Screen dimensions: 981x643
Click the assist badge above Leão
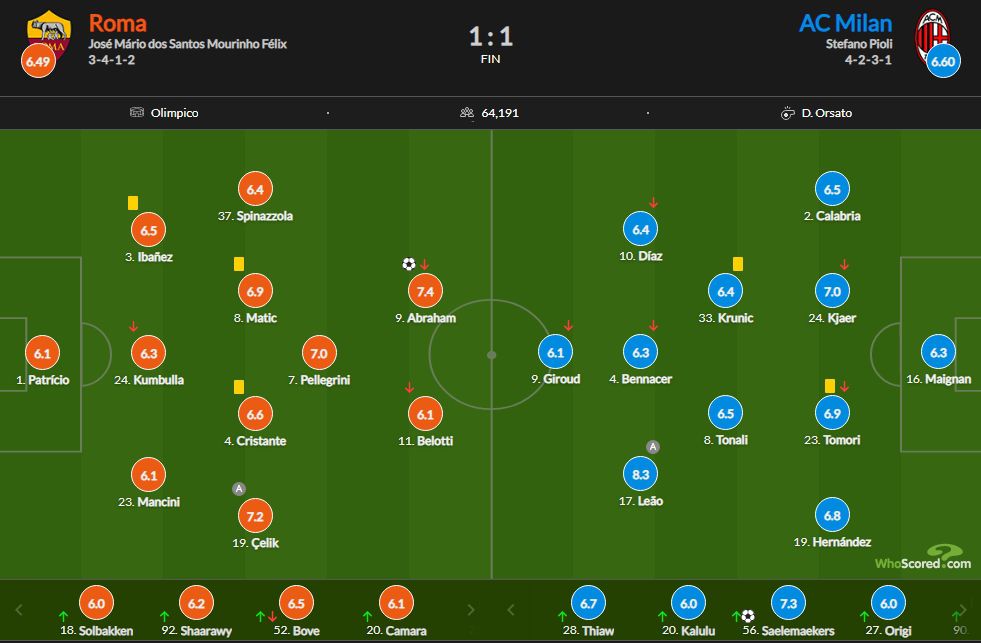(x=653, y=447)
